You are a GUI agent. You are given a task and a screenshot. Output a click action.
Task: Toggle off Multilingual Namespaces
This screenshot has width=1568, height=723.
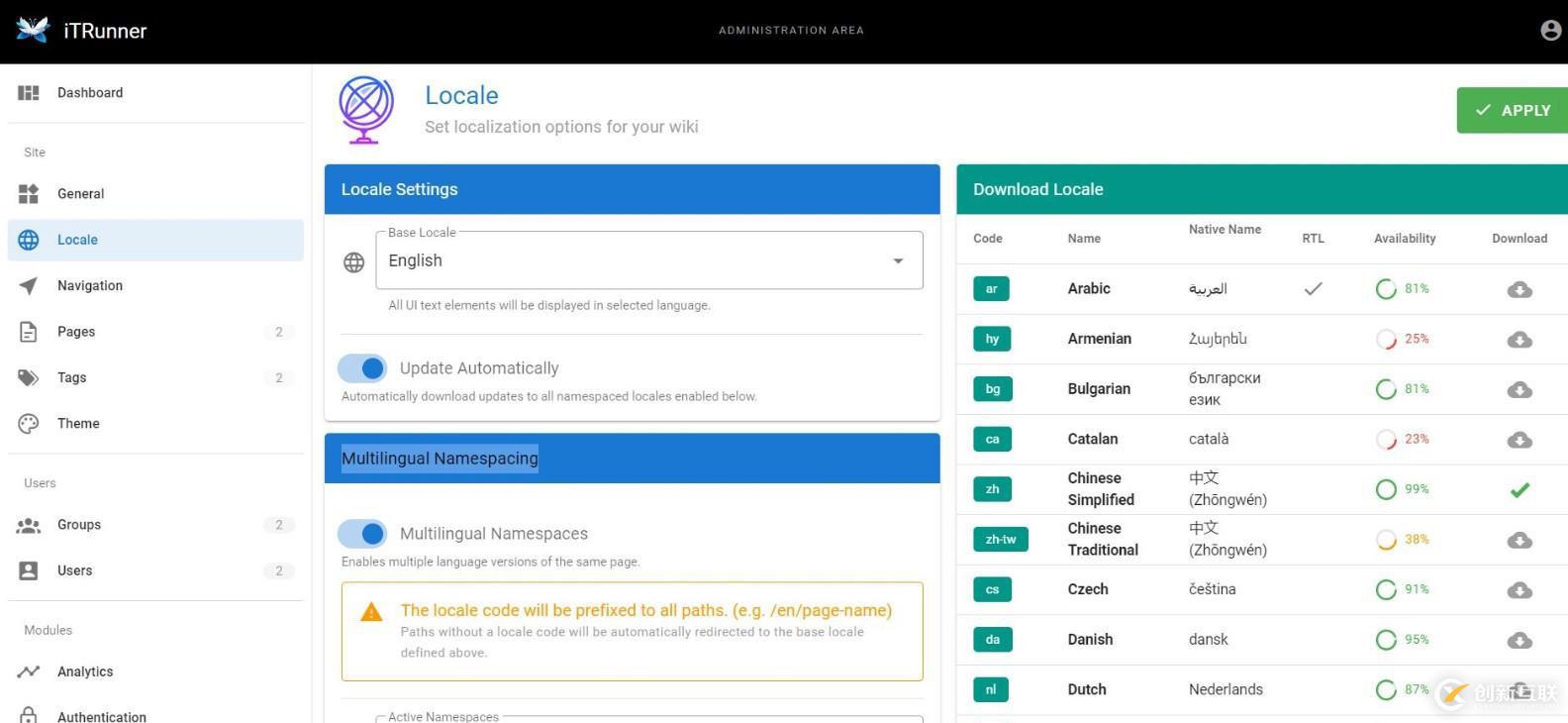[x=362, y=534]
